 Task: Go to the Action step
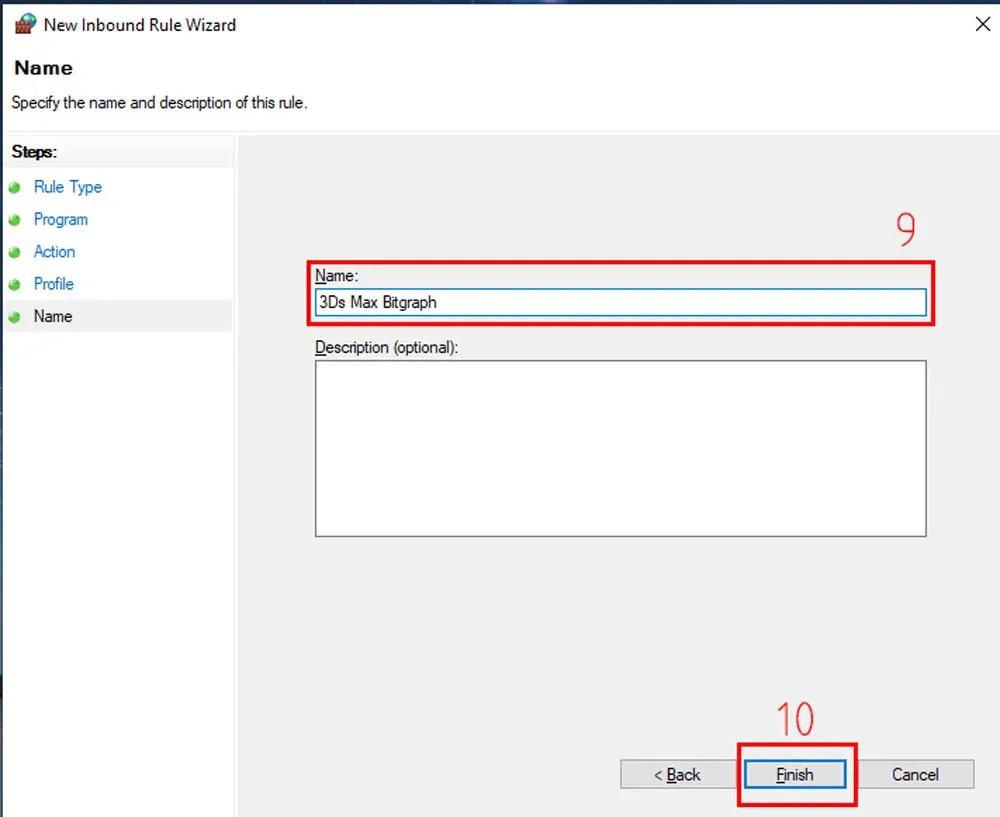54,251
